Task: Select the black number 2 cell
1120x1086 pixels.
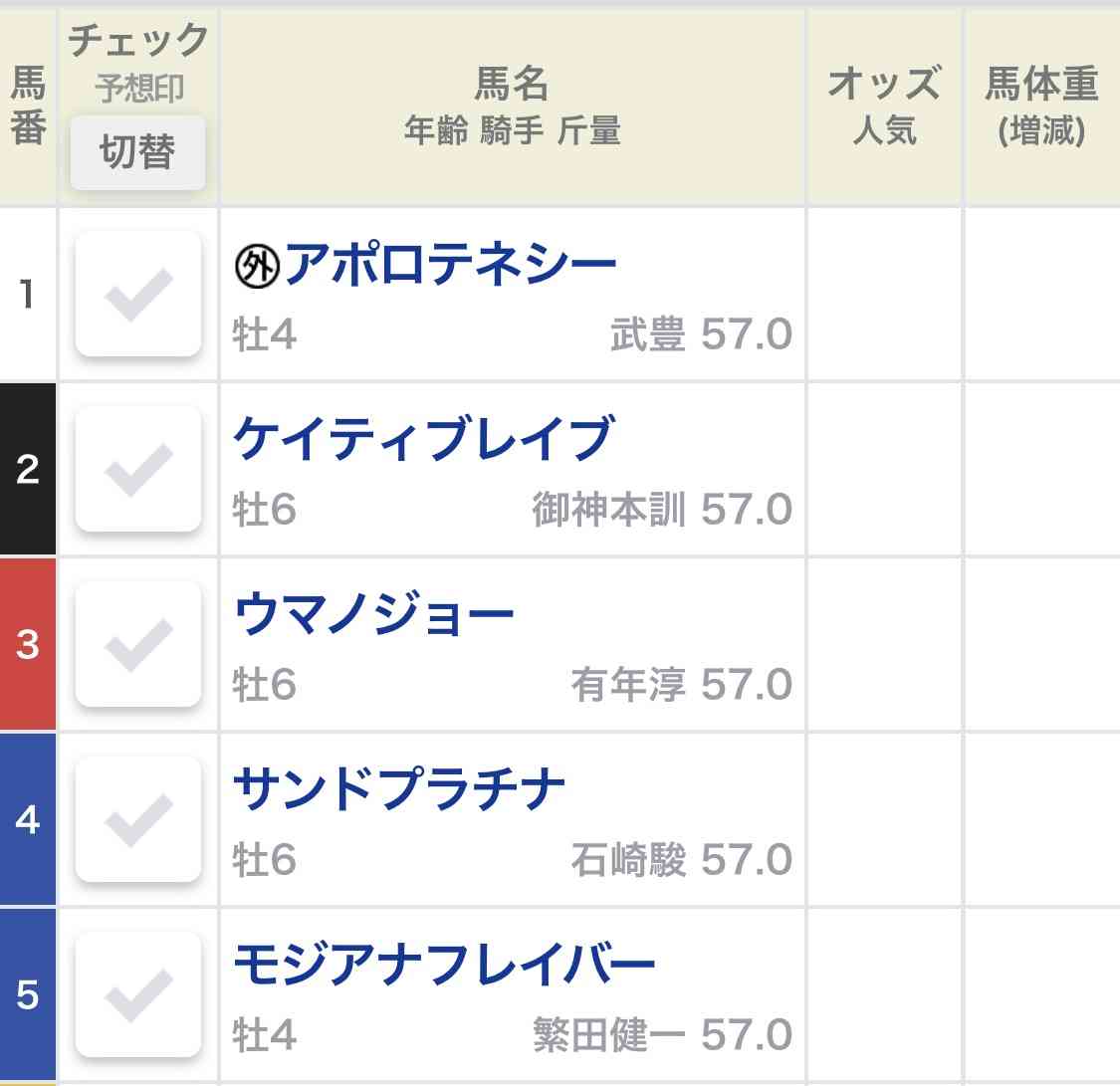Action: tap(28, 469)
